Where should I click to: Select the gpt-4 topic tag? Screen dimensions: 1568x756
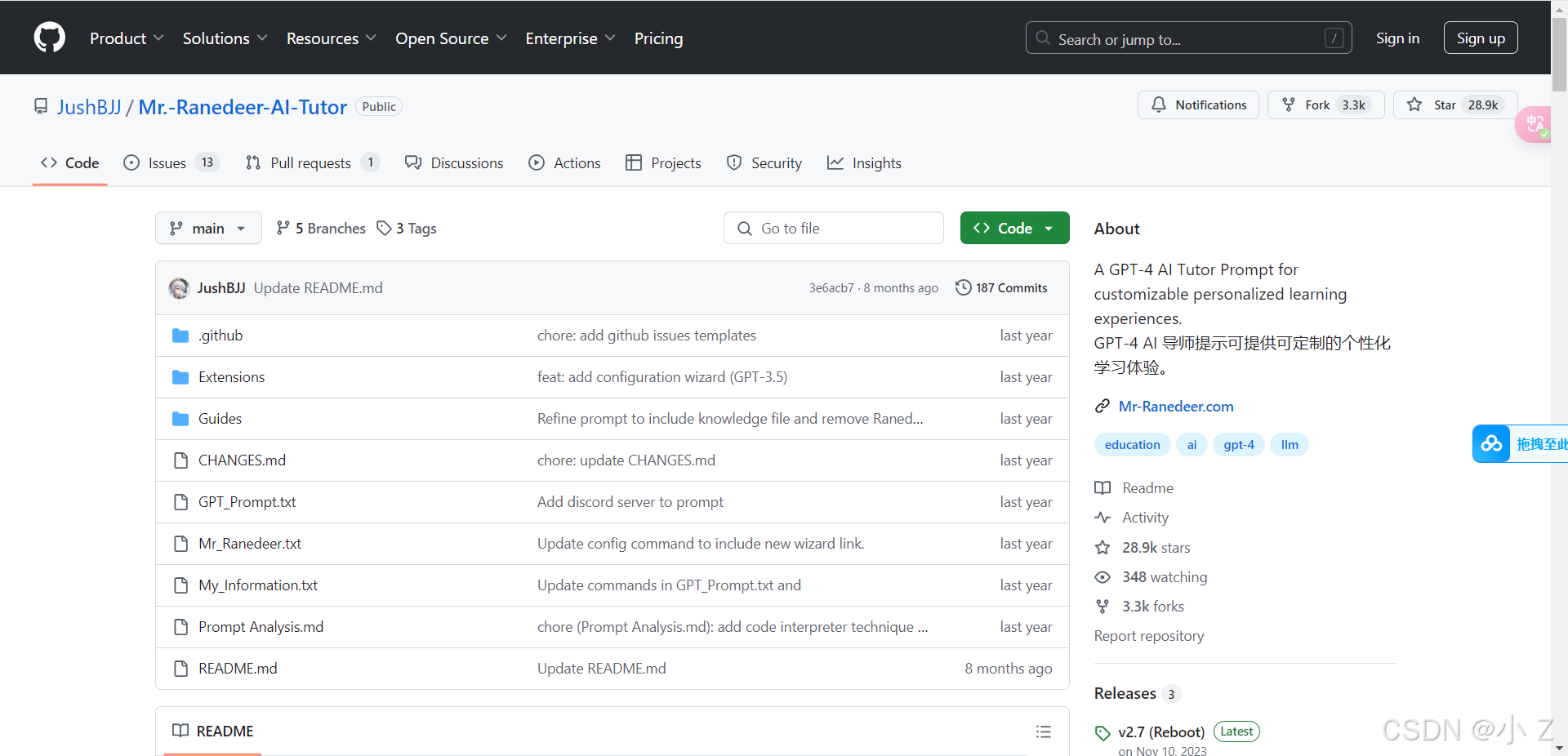coord(1238,445)
